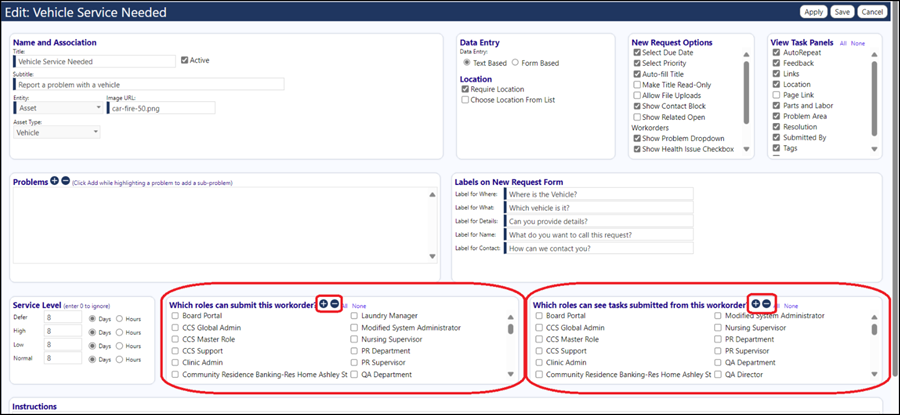The image size is (900, 415).
Task: Edit the Low service level value
Action: coord(63,346)
